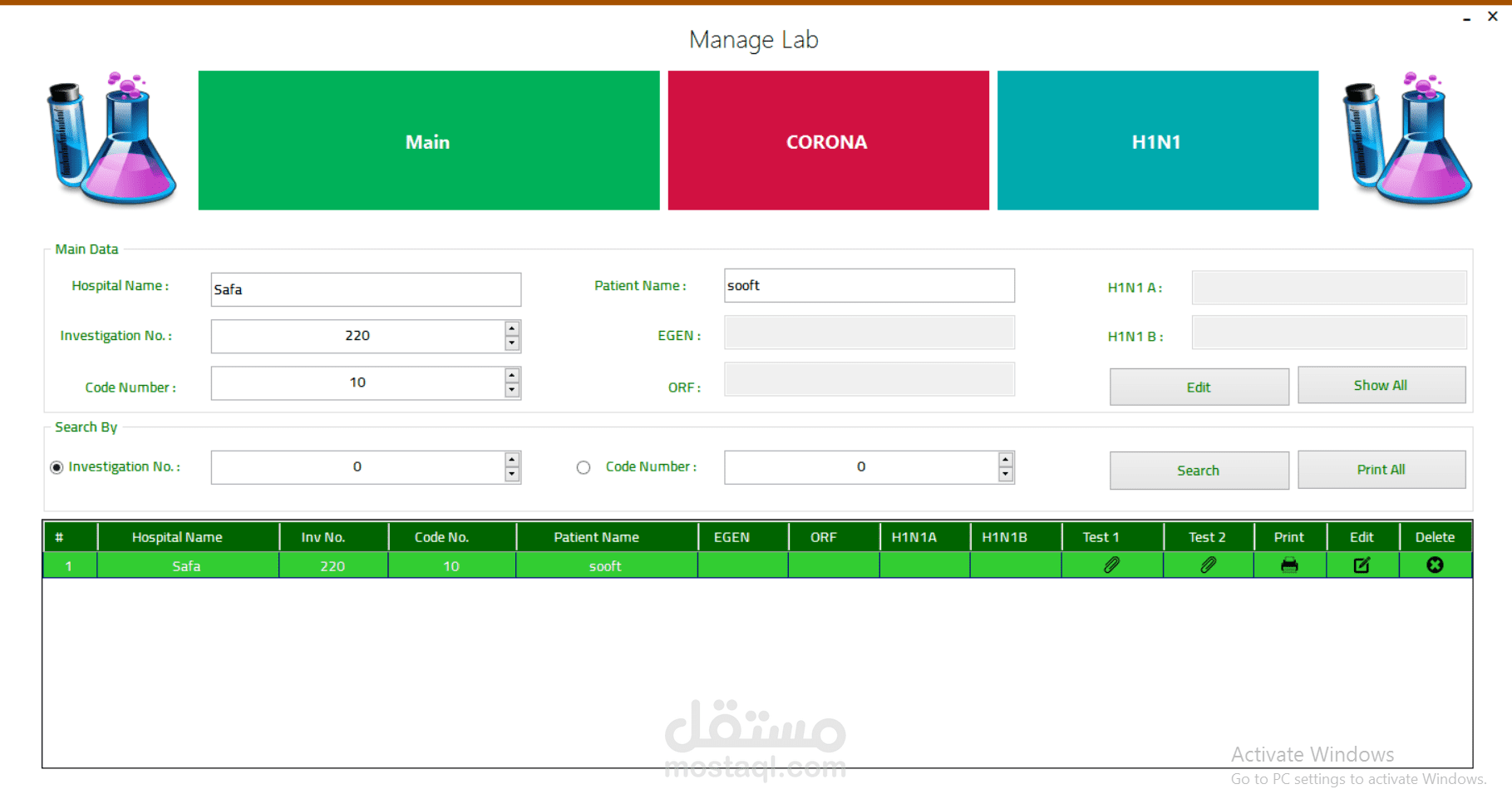
Task: Open the H1N1 section tile
Action: 1158,141
